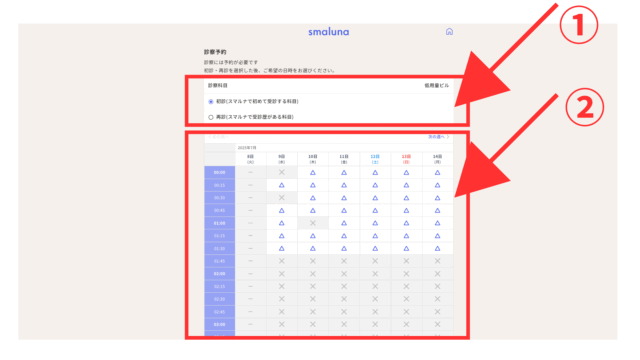Screen dimensions: 640x360
Task: Click the 03:00 time row header
Action: coord(220,324)
